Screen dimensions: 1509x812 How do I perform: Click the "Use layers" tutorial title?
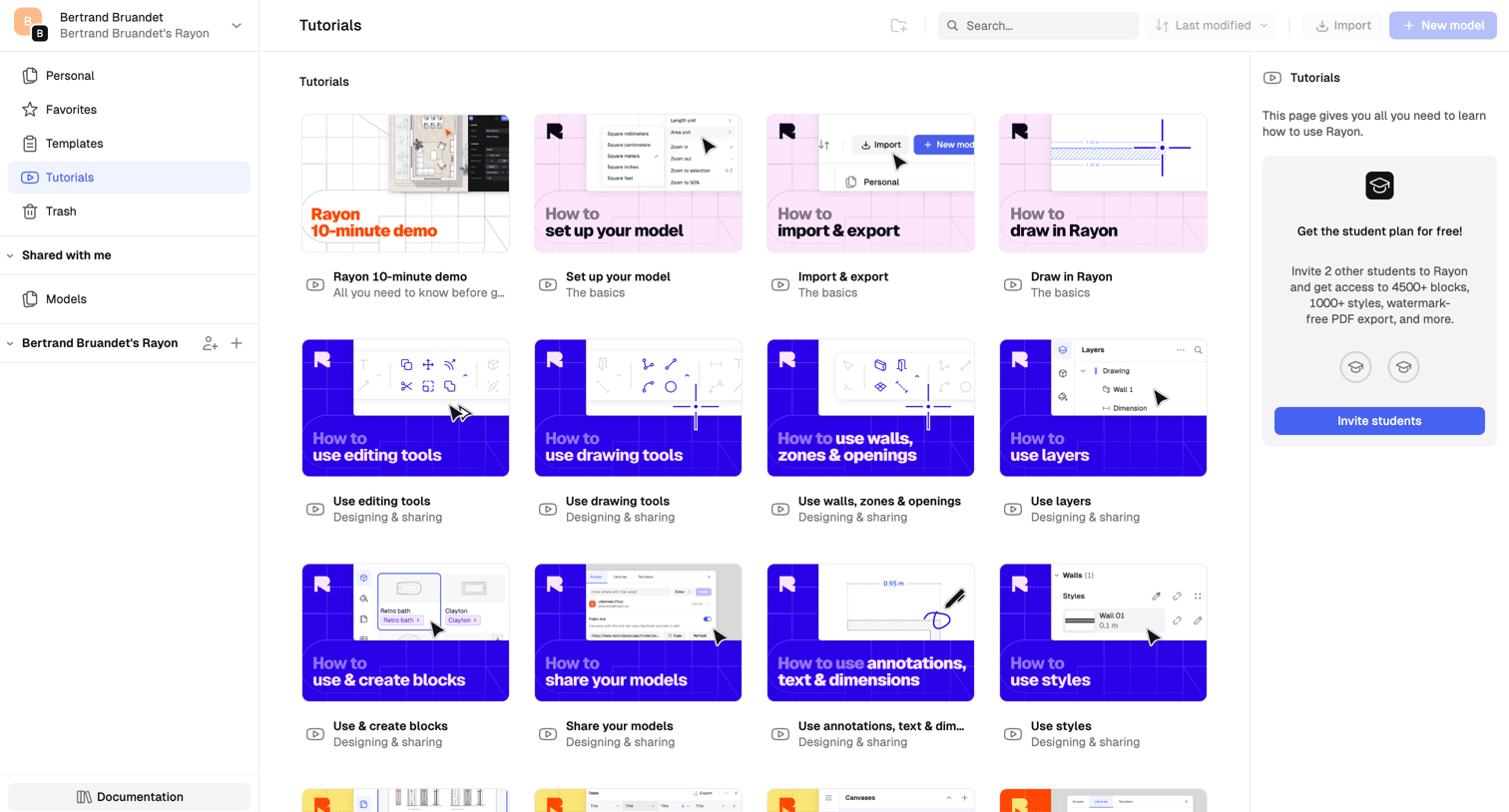pyautogui.click(x=1061, y=501)
